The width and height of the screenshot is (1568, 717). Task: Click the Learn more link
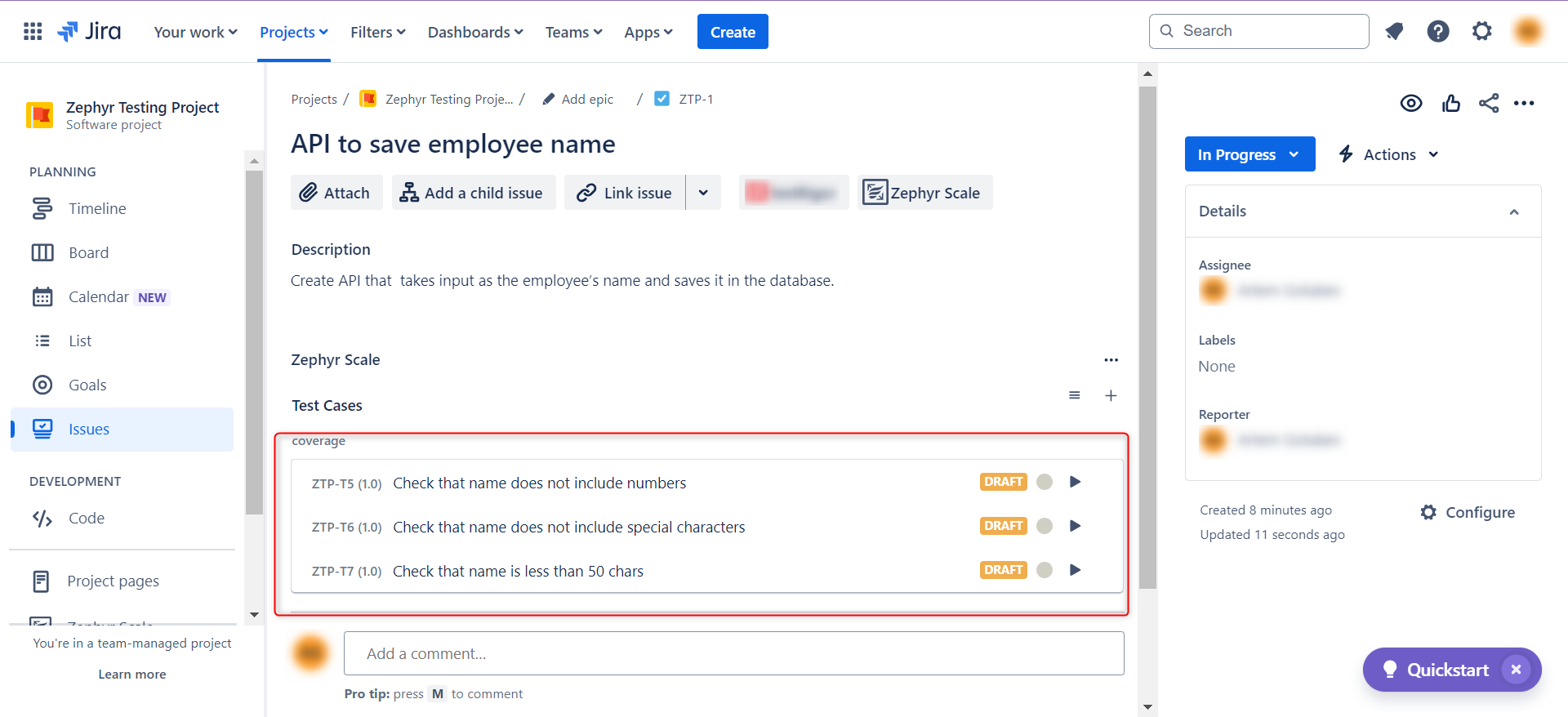point(132,675)
